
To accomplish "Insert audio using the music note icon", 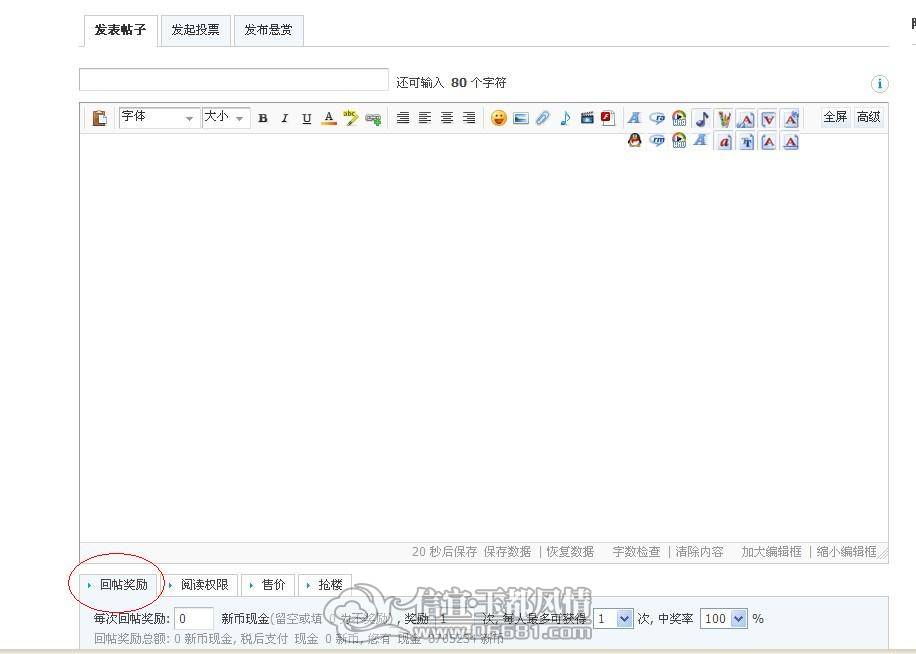I will pyautogui.click(x=565, y=118).
